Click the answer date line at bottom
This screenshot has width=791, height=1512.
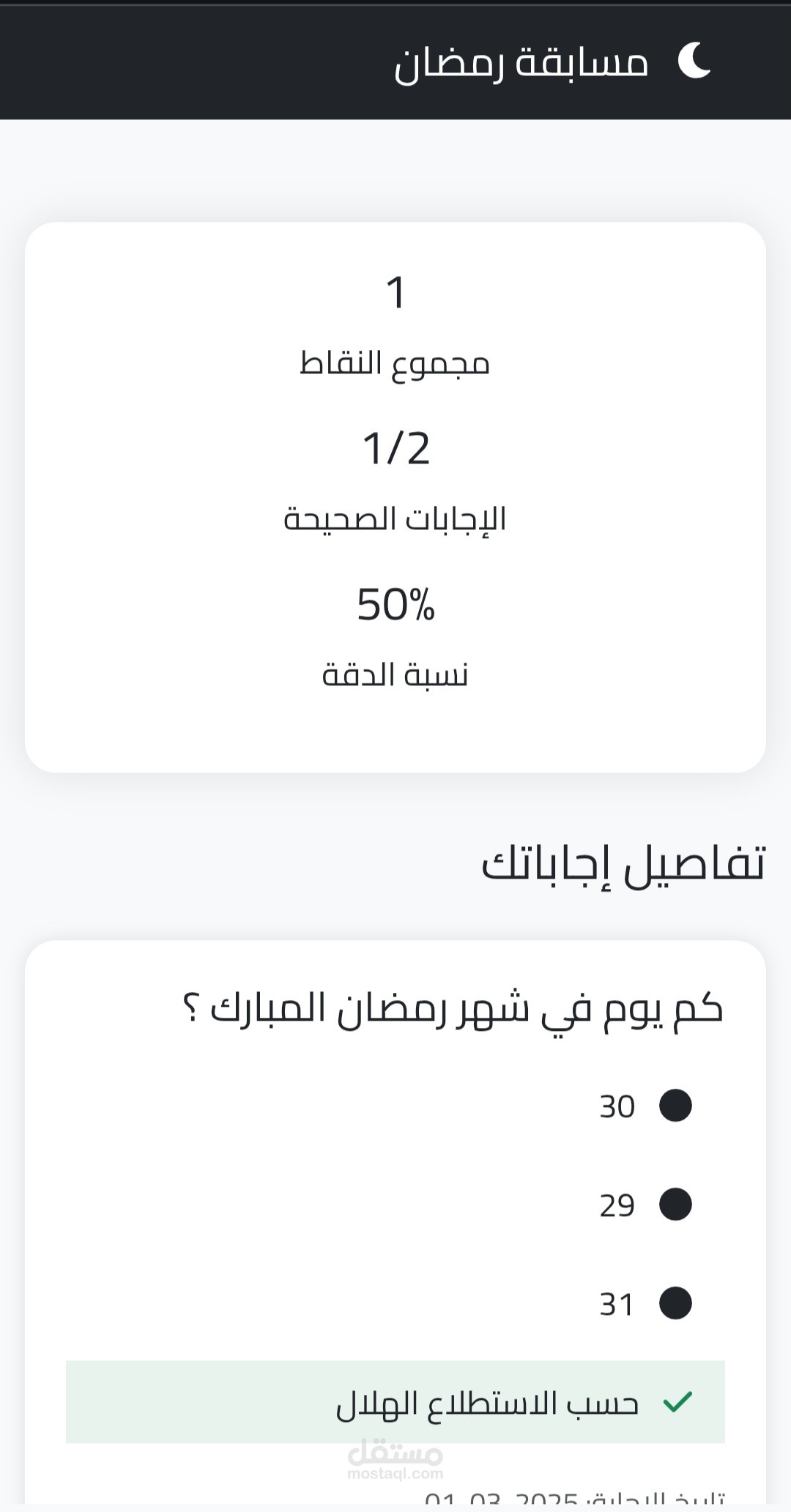click(x=575, y=1500)
